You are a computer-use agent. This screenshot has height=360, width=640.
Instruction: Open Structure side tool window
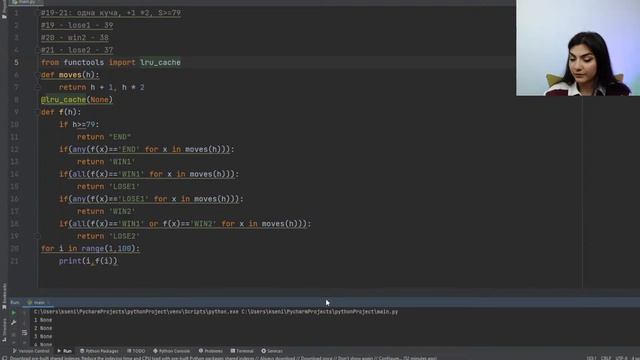pos(4,330)
